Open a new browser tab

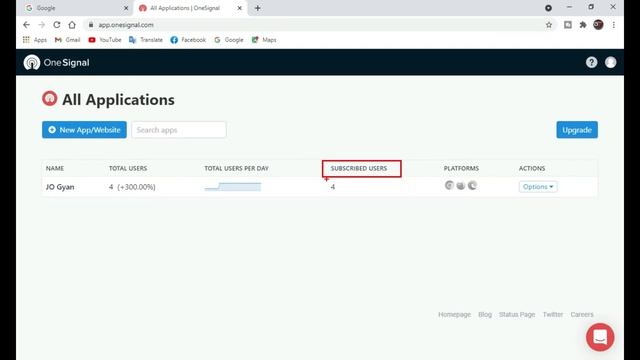258,8
